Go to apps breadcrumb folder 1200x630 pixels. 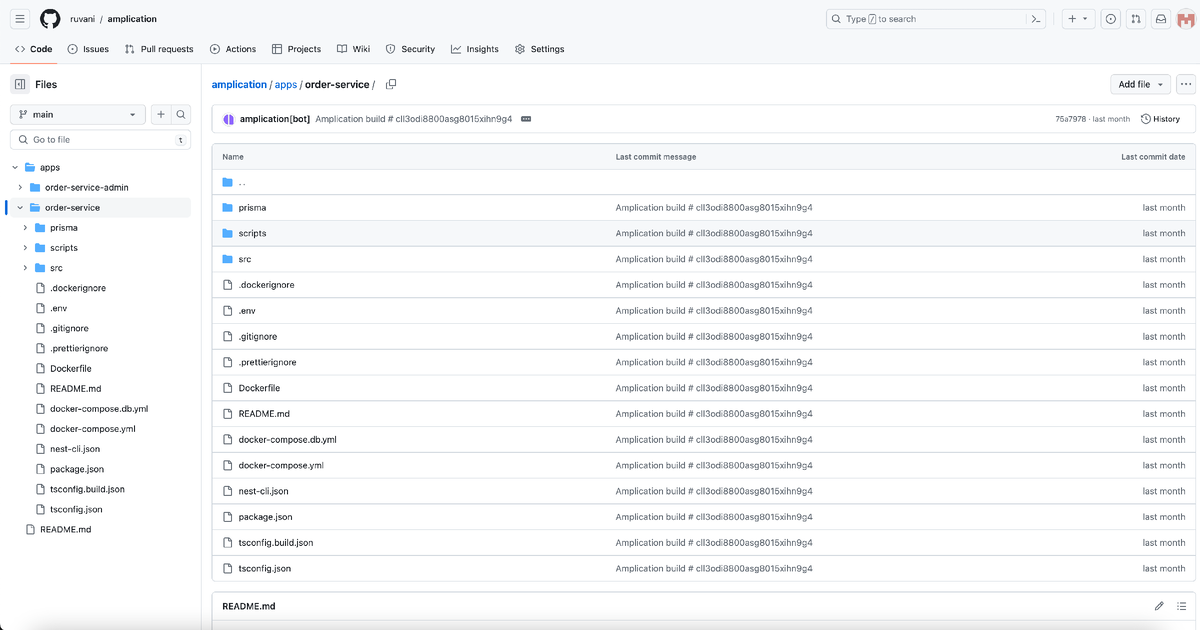coord(285,84)
